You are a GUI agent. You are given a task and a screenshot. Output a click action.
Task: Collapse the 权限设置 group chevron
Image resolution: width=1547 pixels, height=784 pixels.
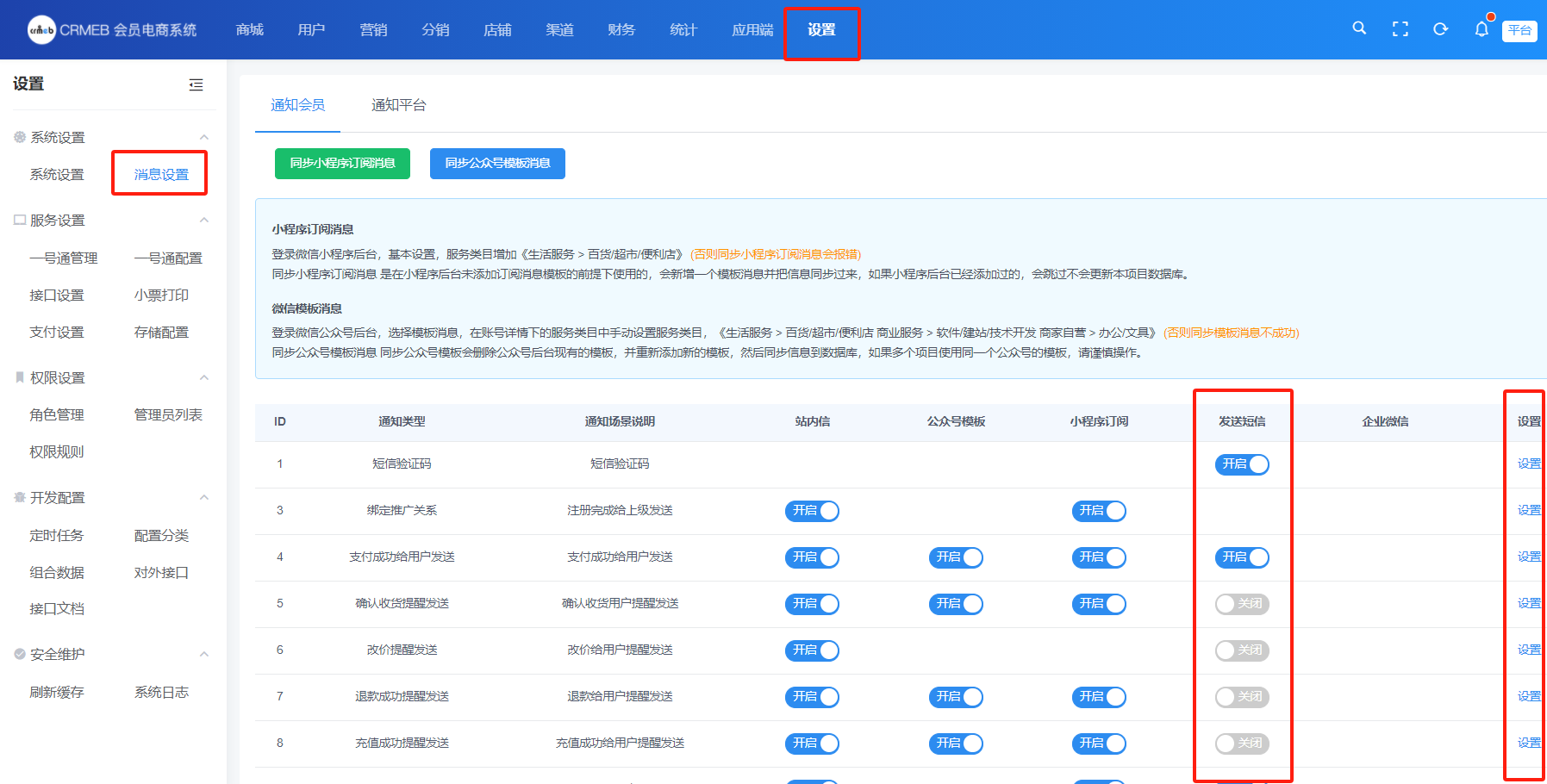point(204,378)
